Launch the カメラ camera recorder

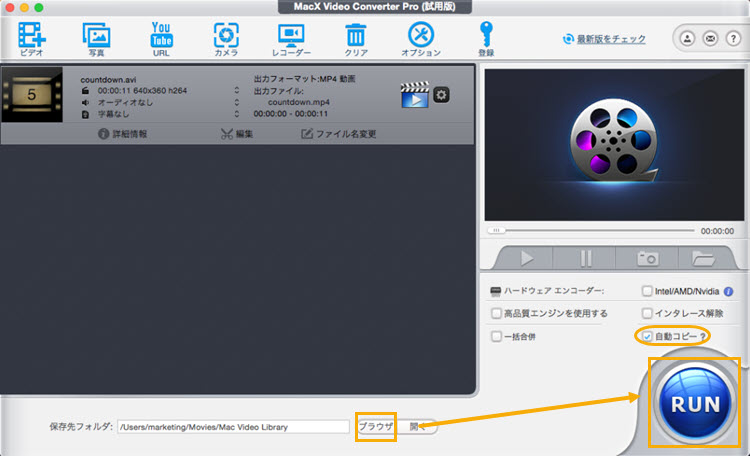pyautogui.click(x=226, y=39)
